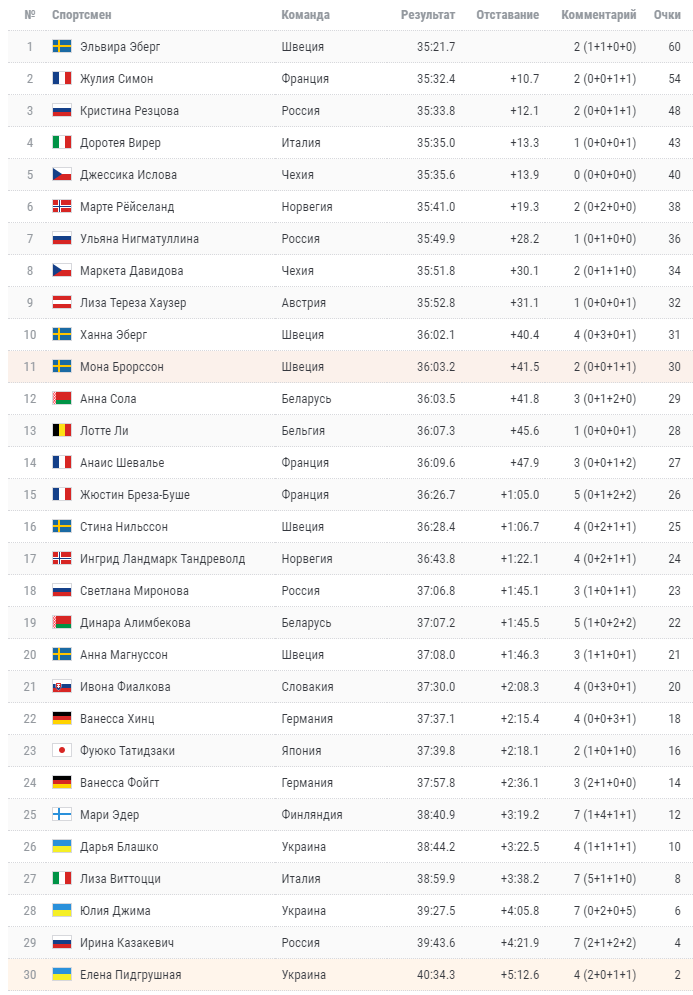The image size is (693, 995).
Task: Click the Belarus flag beside Анна Сола
Action: 62,399
